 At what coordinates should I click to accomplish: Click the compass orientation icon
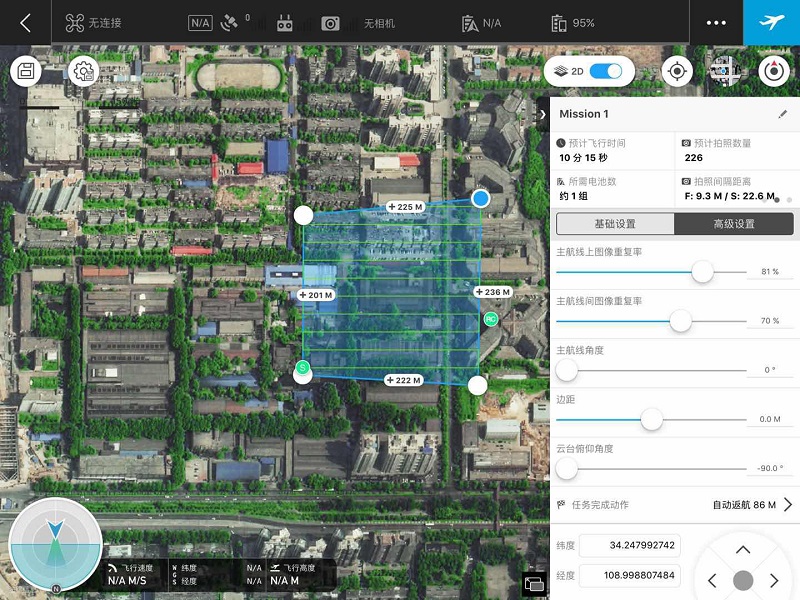tap(773, 71)
